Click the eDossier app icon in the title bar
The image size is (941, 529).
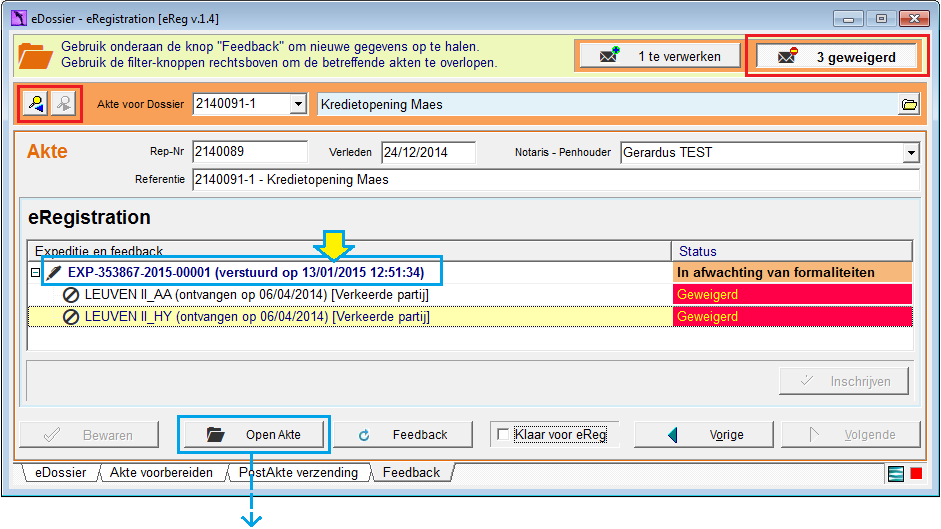click(x=19, y=19)
